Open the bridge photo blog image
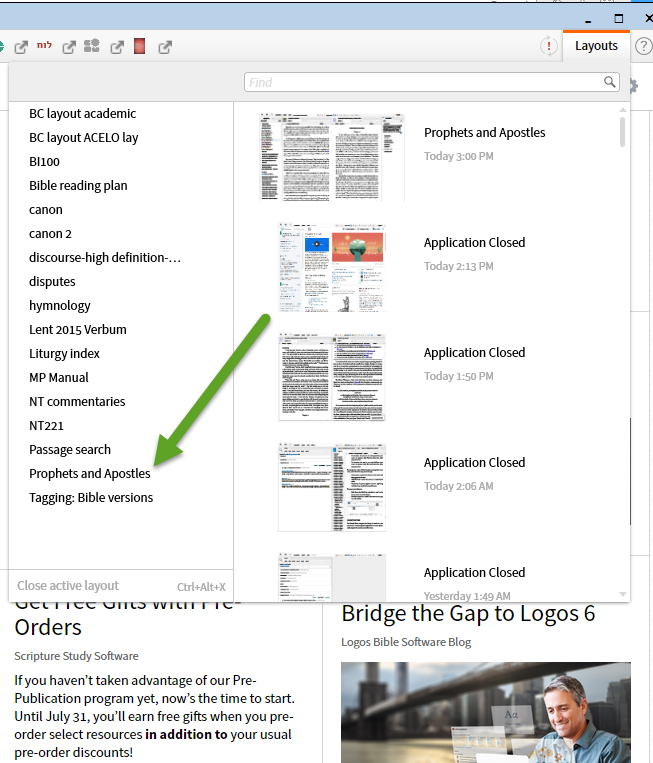 coord(486,712)
